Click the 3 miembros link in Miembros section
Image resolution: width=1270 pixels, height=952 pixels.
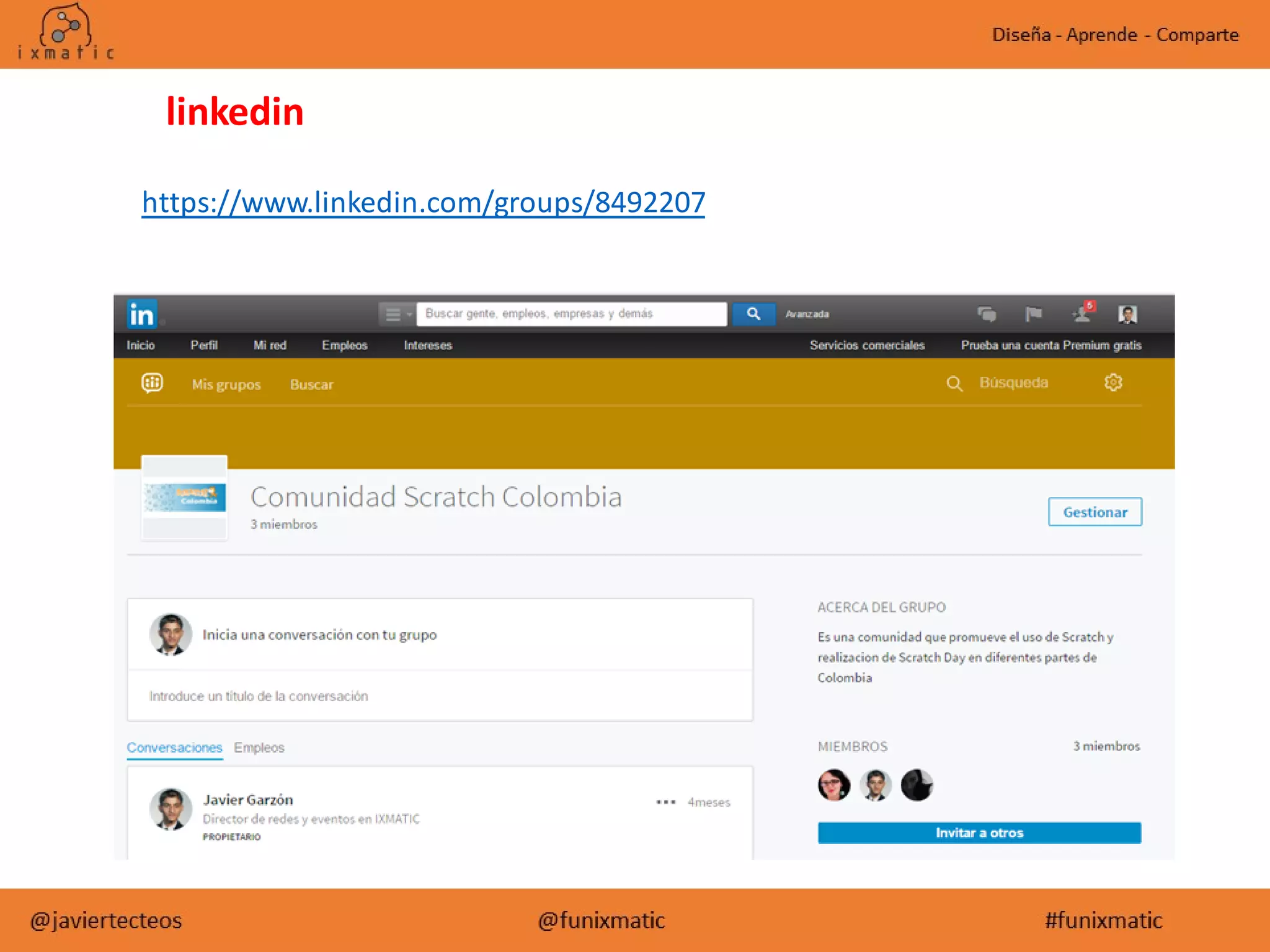tap(1107, 746)
